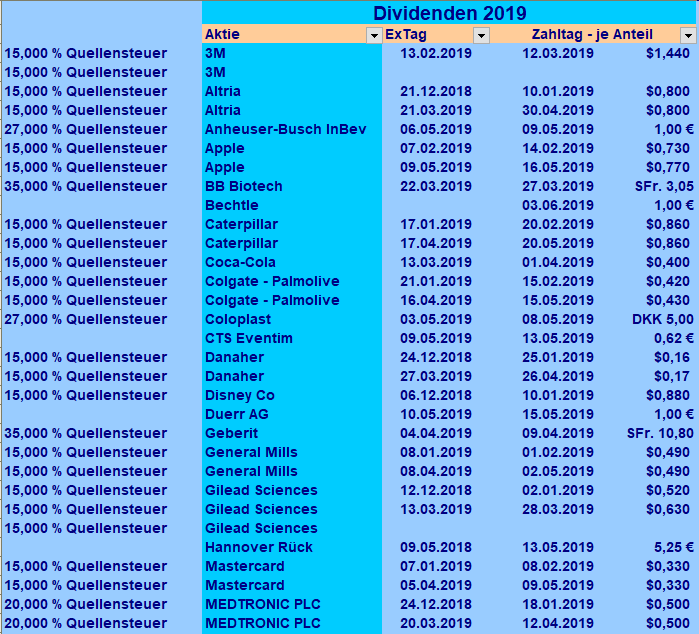Select payment date 03.06.2019 for Bechtle
This screenshot has width=699, height=634.
click(558, 205)
